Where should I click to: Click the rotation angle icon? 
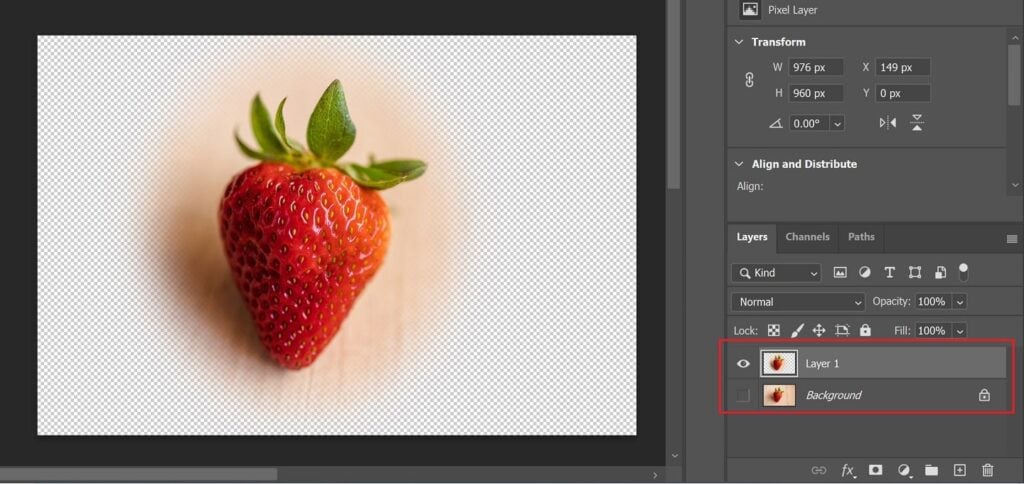(x=776, y=123)
